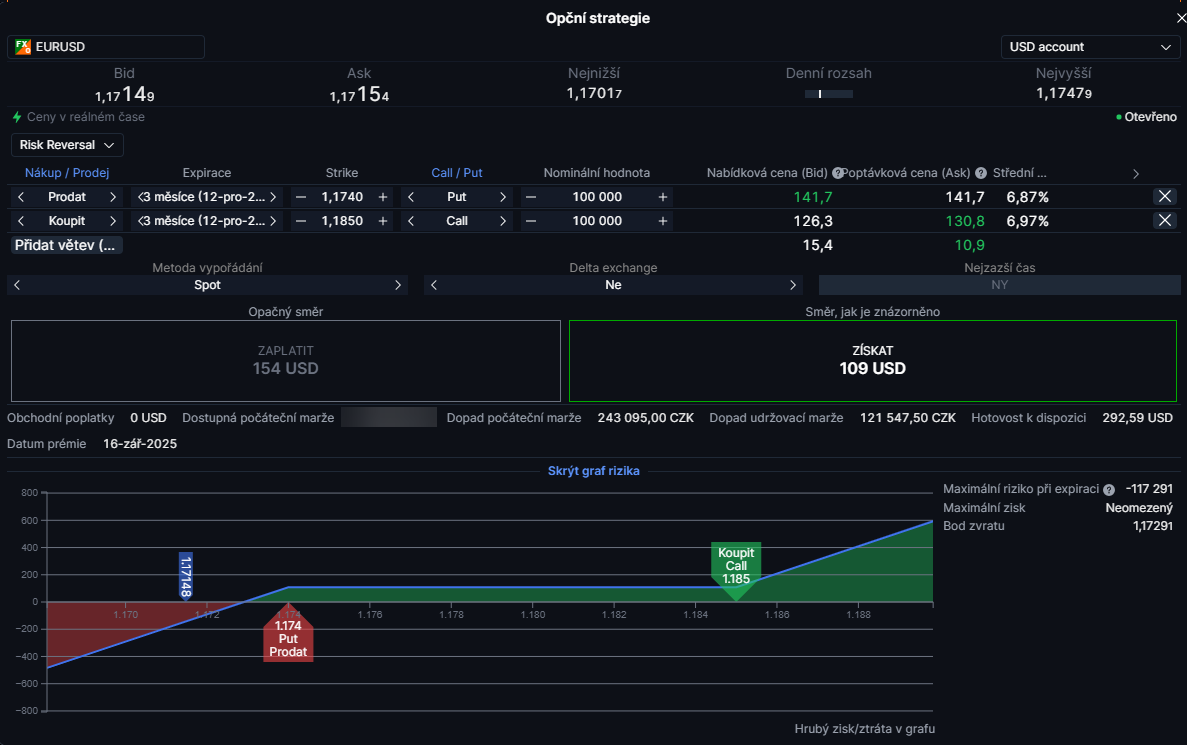The width and height of the screenshot is (1187, 745).
Task: Toggle Delta exchange Ne with right arrow
Action: pos(794,285)
